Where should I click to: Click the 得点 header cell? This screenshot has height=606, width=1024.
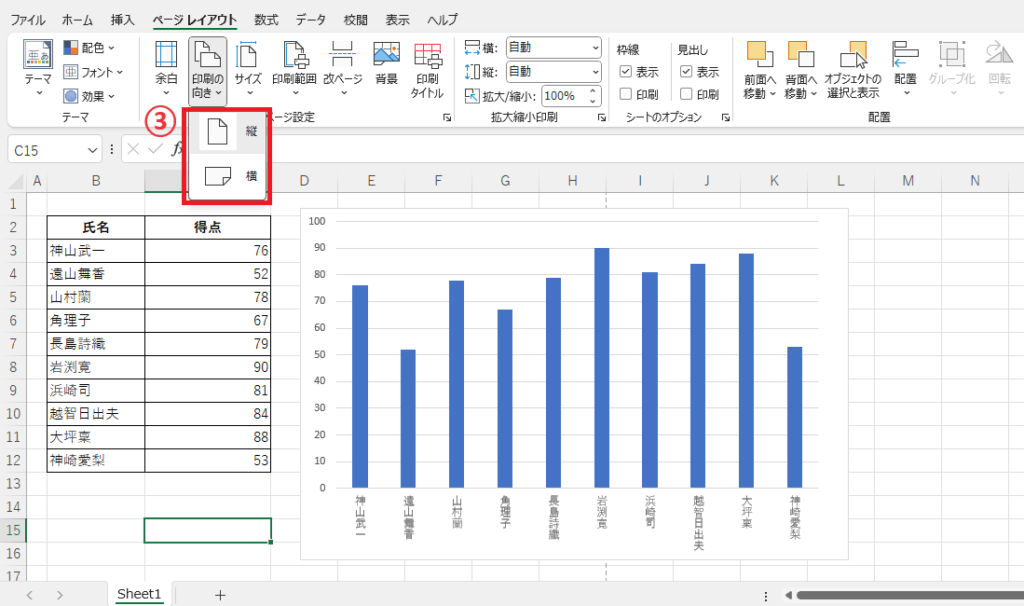208,228
